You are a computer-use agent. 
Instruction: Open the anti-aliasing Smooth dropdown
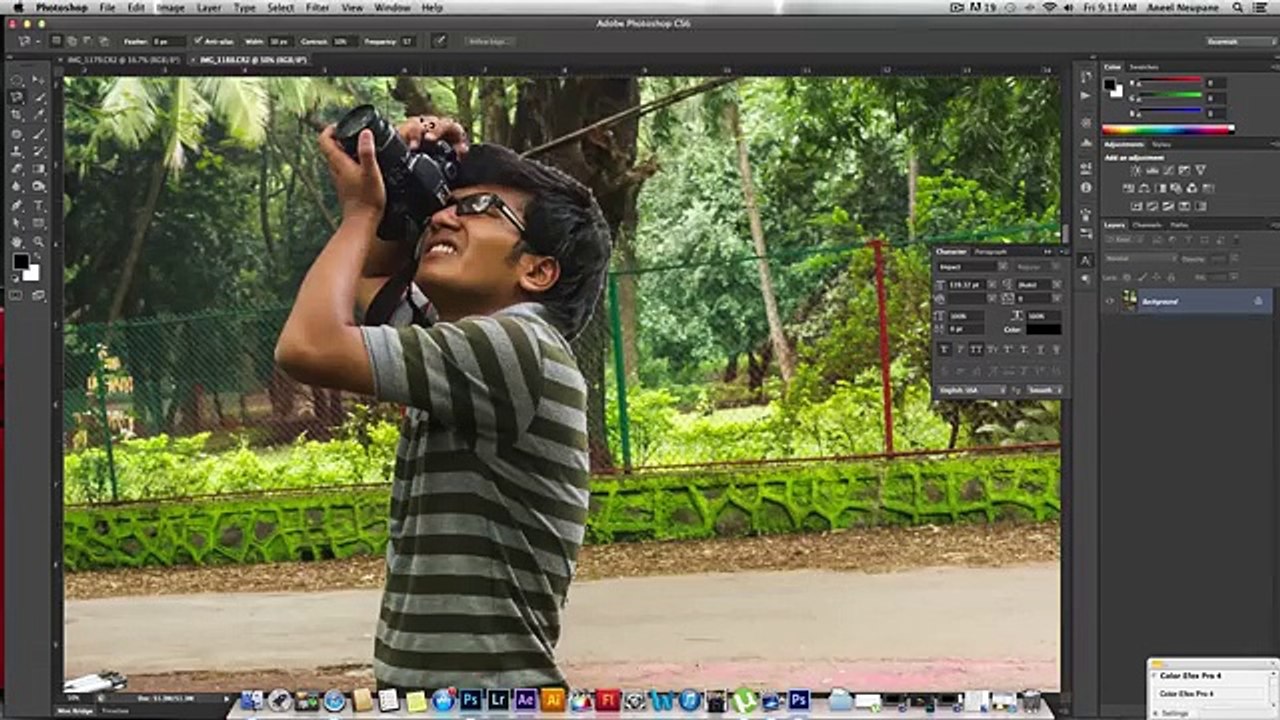(x=1044, y=390)
